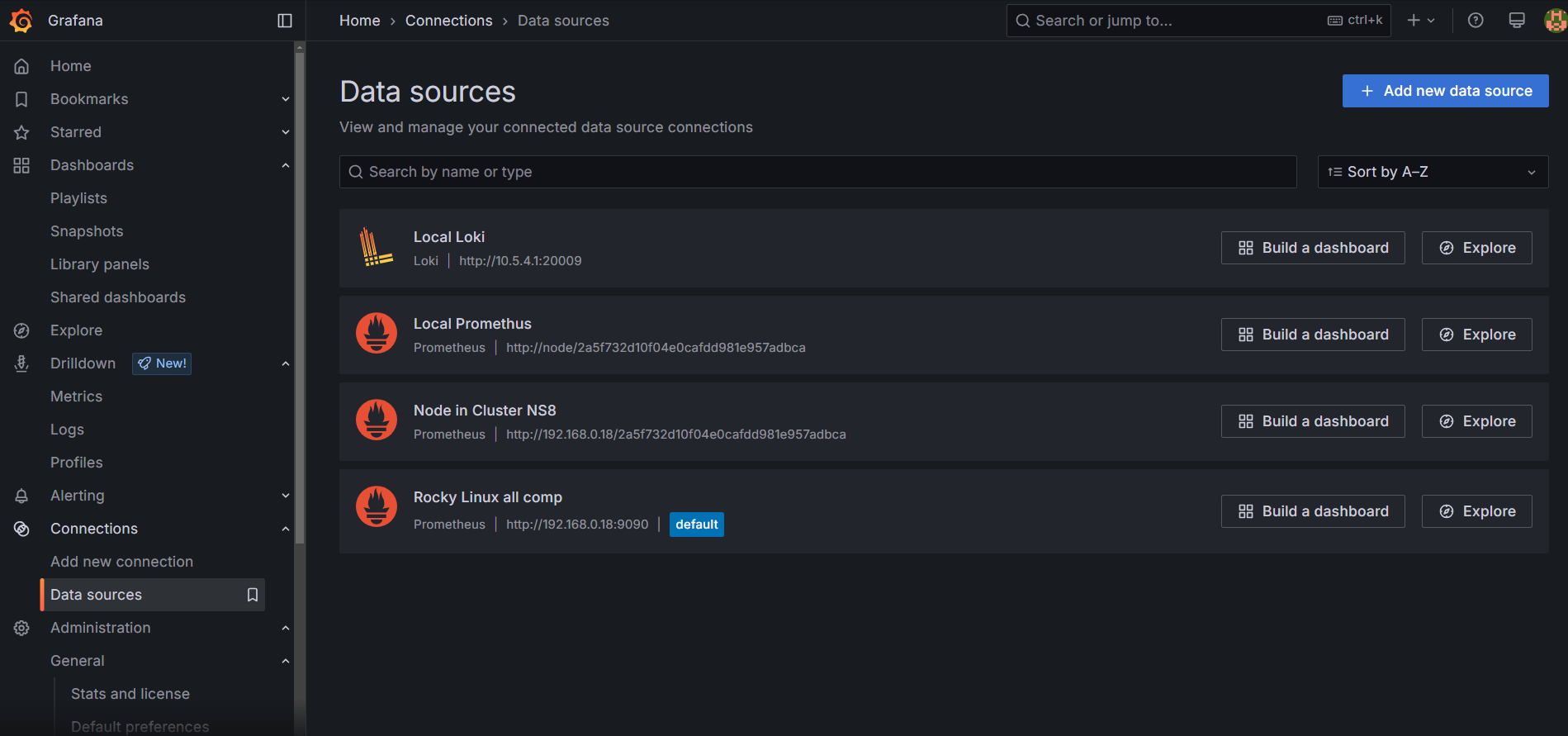Screen dimensions: 1568x736
Task: Explore Node in Cluster NS8 data source
Action: (1476, 421)
